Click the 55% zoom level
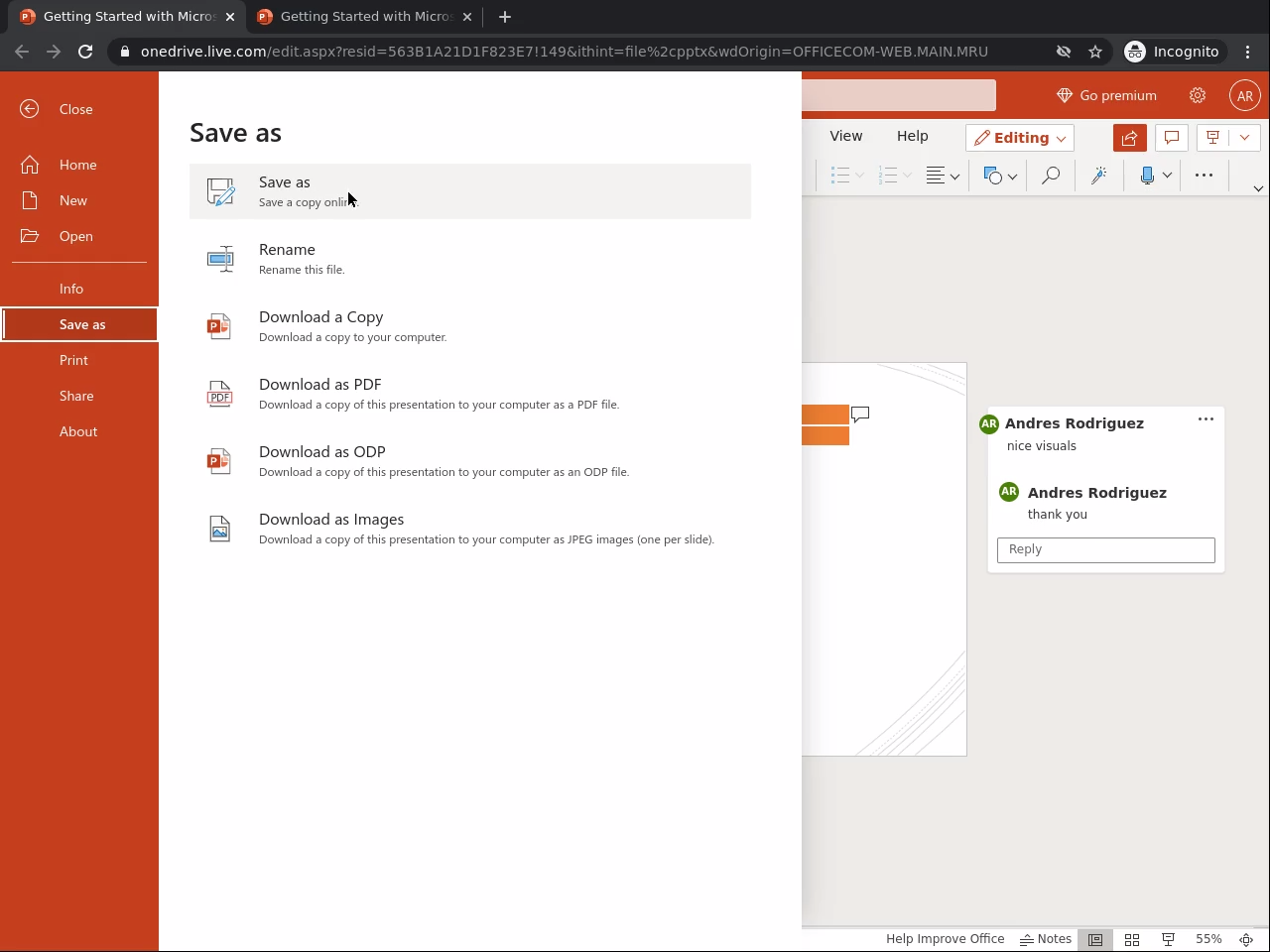This screenshot has height=952, width=1270. click(x=1208, y=939)
